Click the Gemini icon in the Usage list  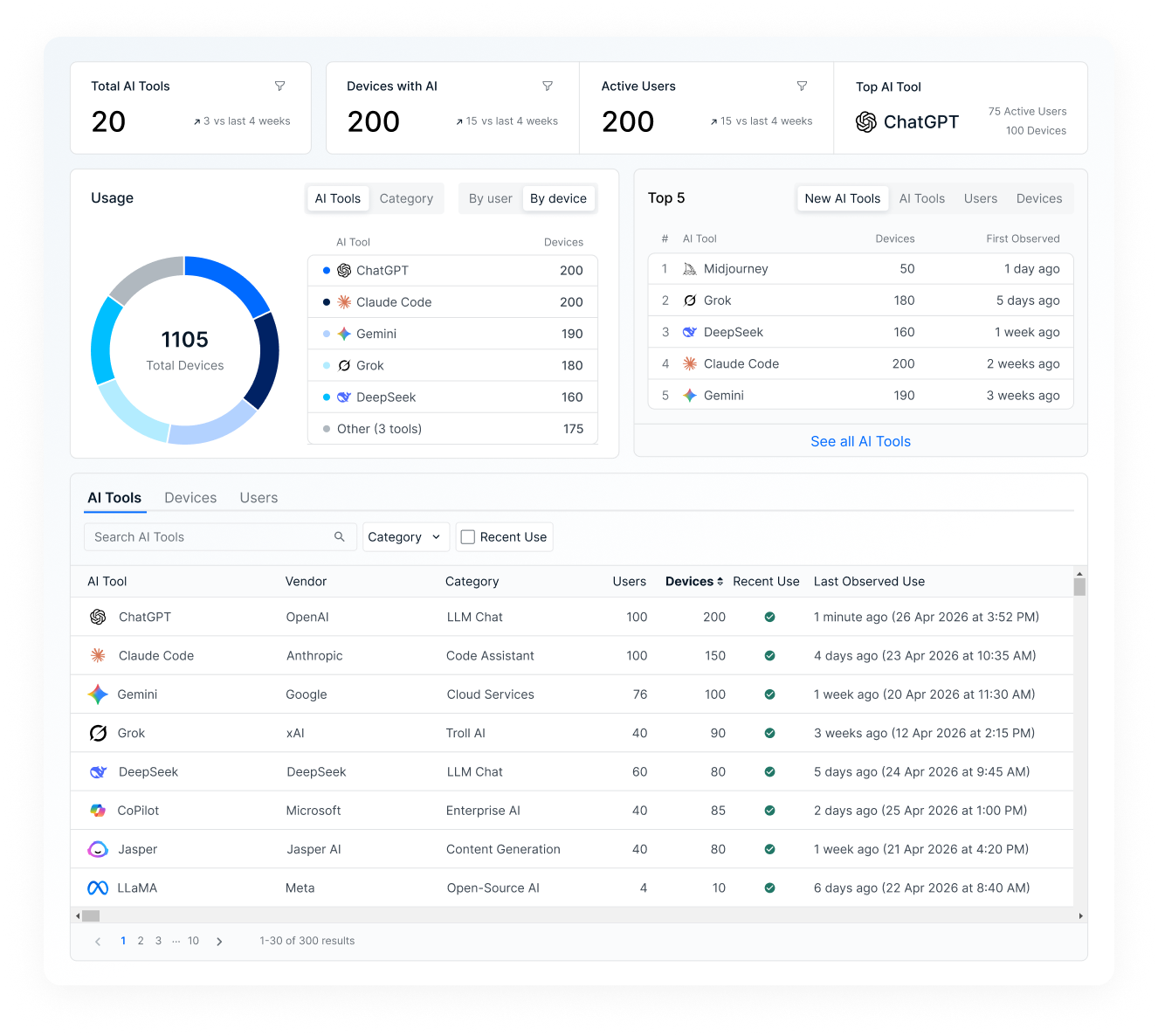(344, 334)
